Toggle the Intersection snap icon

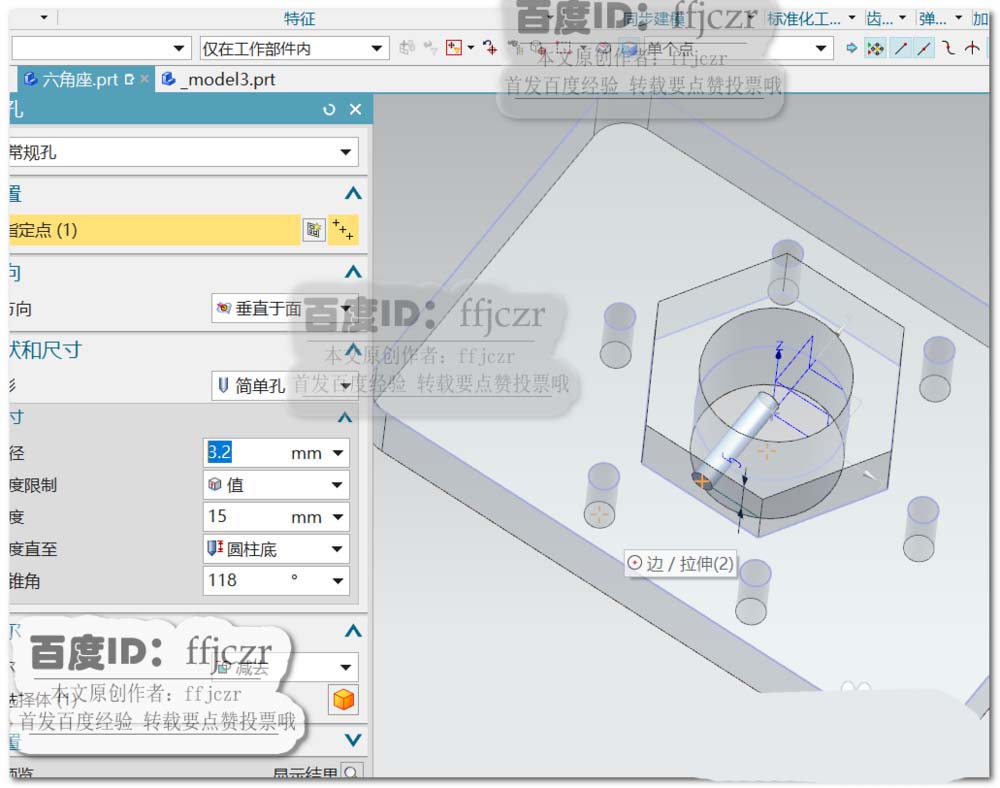[972, 48]
